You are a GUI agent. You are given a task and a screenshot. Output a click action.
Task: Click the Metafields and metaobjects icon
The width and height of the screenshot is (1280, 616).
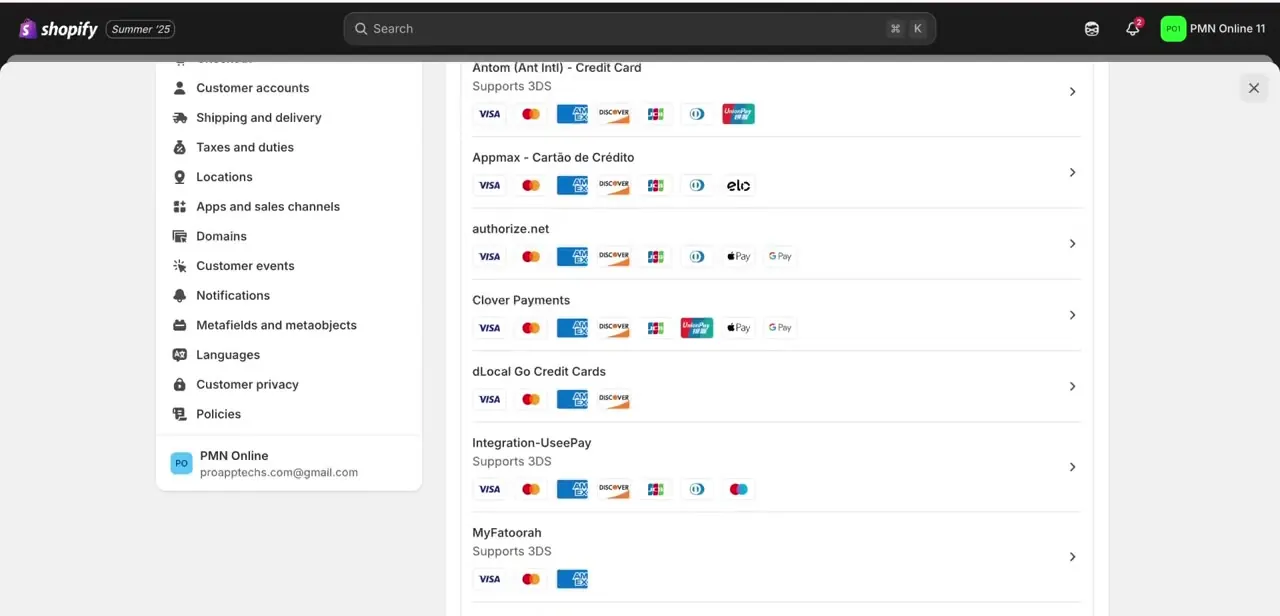[x=180, y=325]
